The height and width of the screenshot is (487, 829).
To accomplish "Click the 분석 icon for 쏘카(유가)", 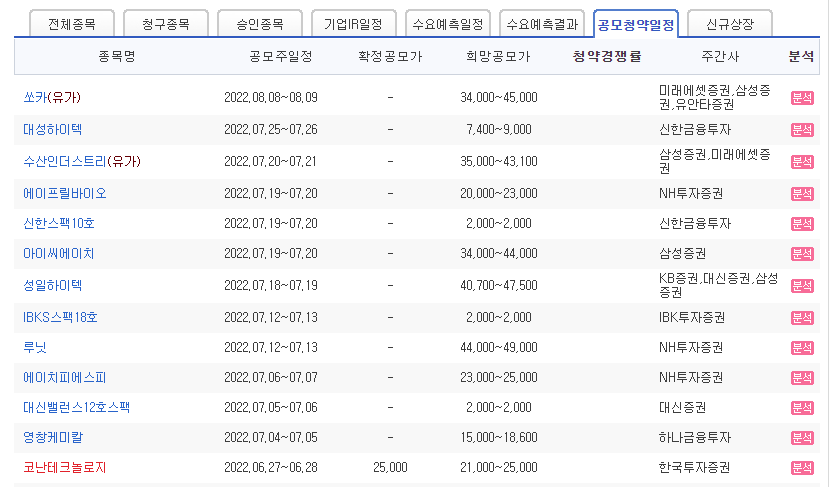I will [x=802, y=98].
